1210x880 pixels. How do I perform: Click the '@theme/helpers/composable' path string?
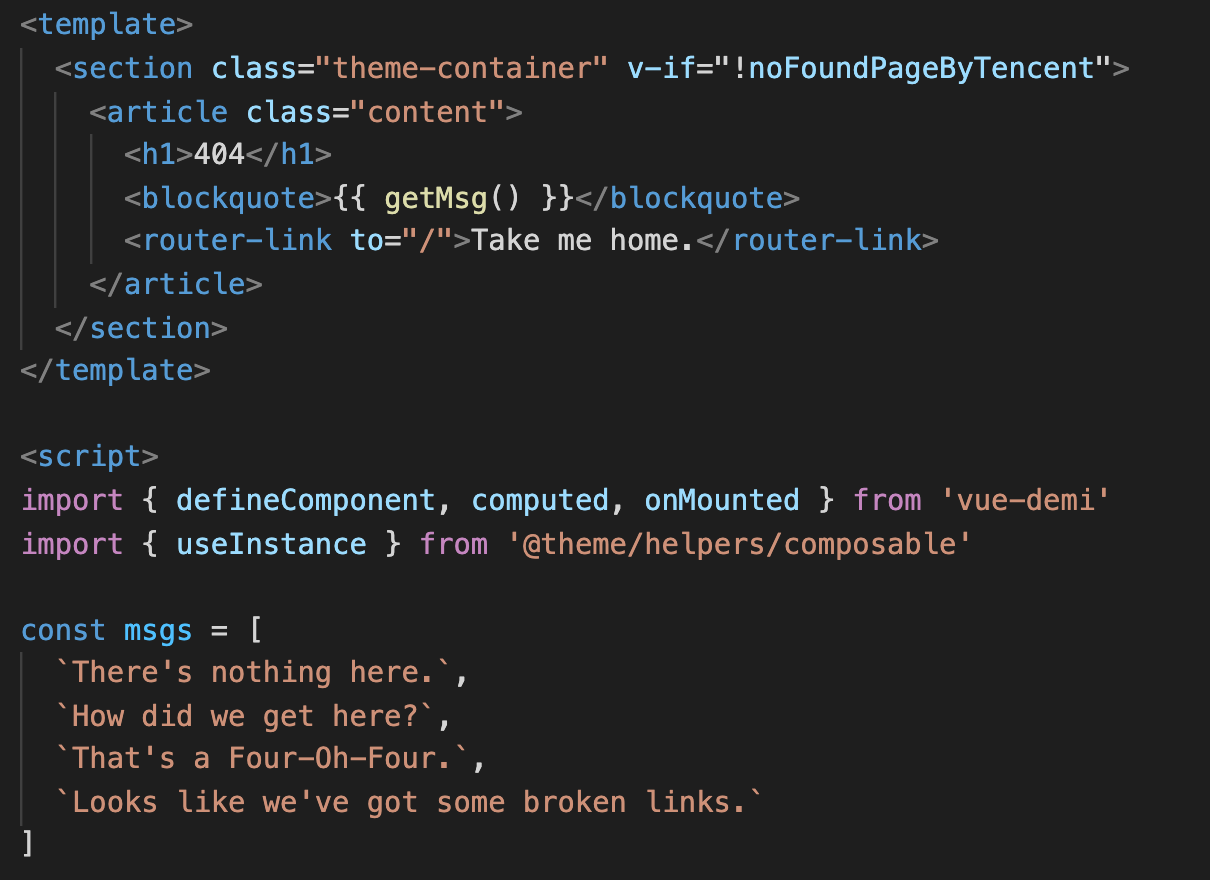pyautogui.click(x=739, y=543)
